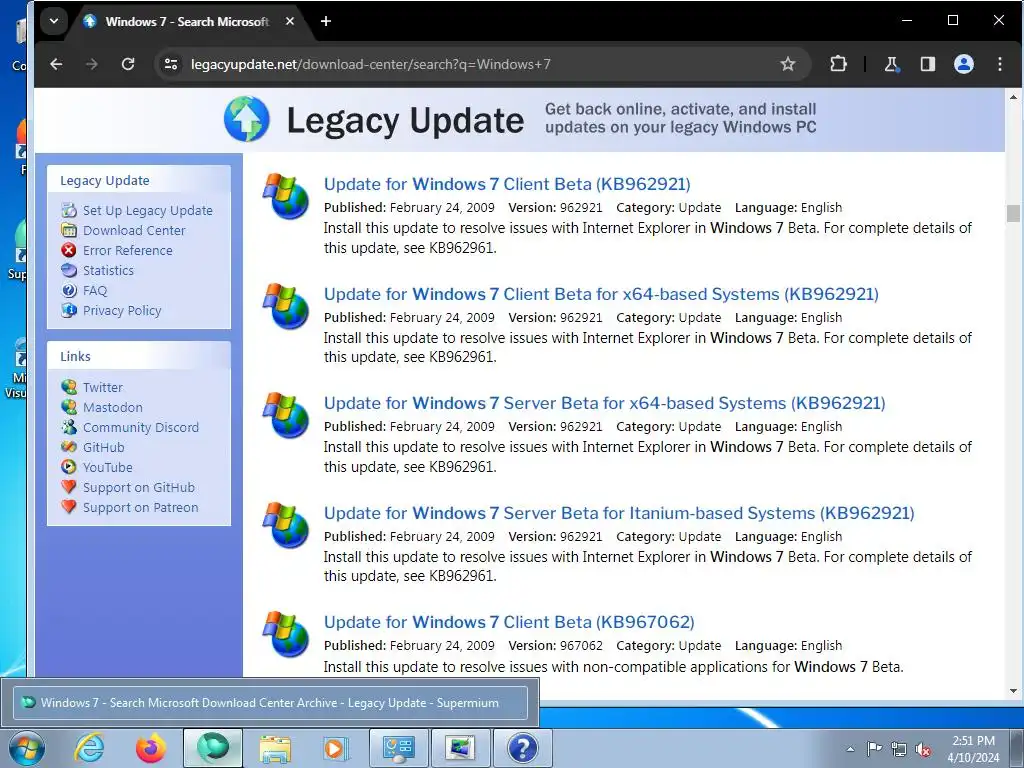
Task: Open Server Beta for Itanium-based Systems (KB962921)
Action: pyautogui.click(x=618, y=513)
